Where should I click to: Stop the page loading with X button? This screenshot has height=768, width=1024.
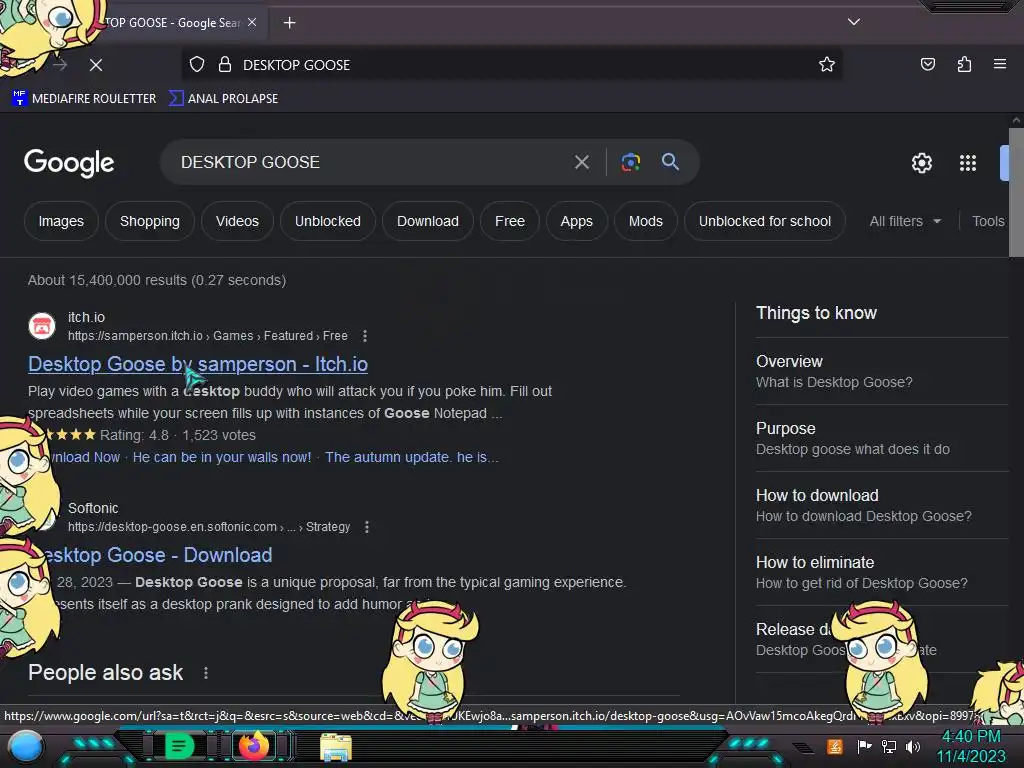[x=96, y=65]
